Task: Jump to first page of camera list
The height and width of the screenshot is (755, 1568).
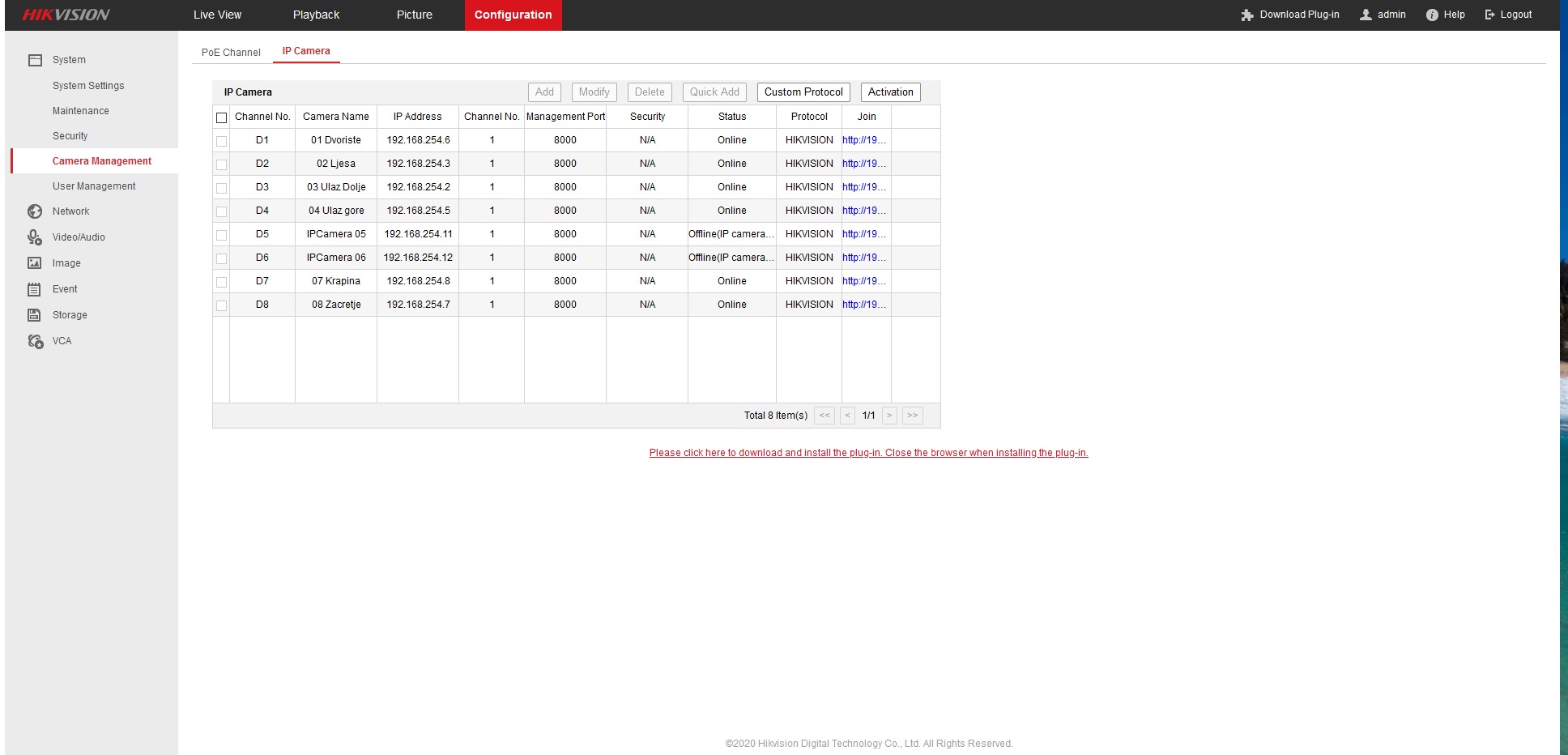Action: 824,416
